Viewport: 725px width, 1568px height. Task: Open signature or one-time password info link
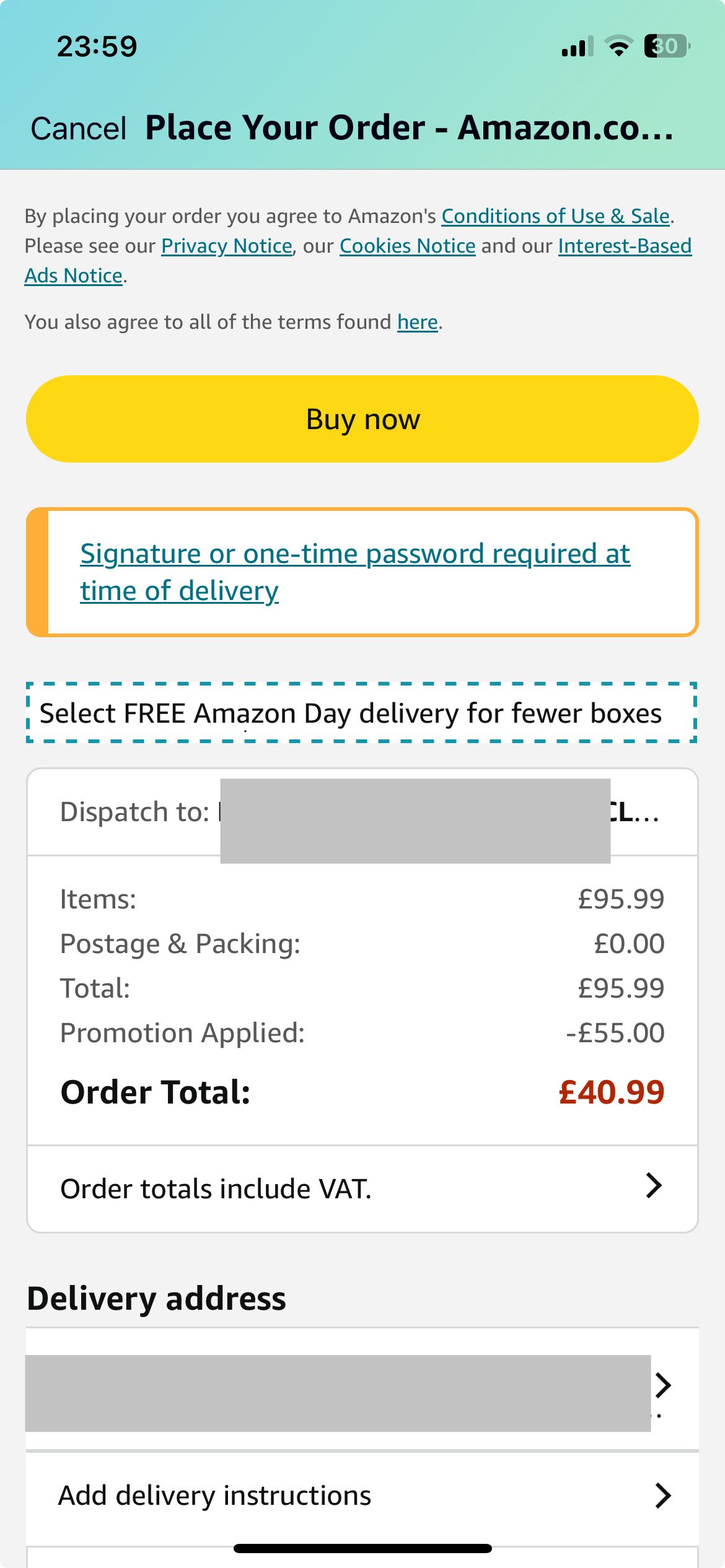click(x=354, y=572)
